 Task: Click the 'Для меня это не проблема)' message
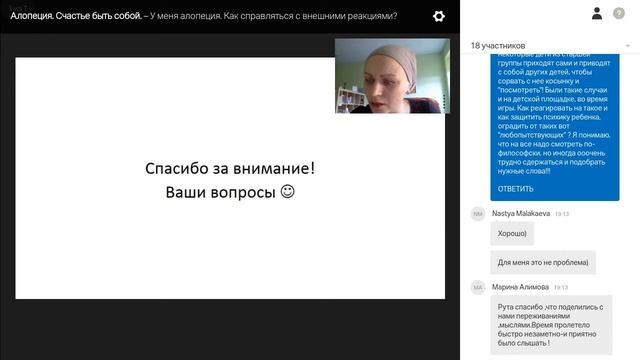pyautogui.click(x=543, y=262)
